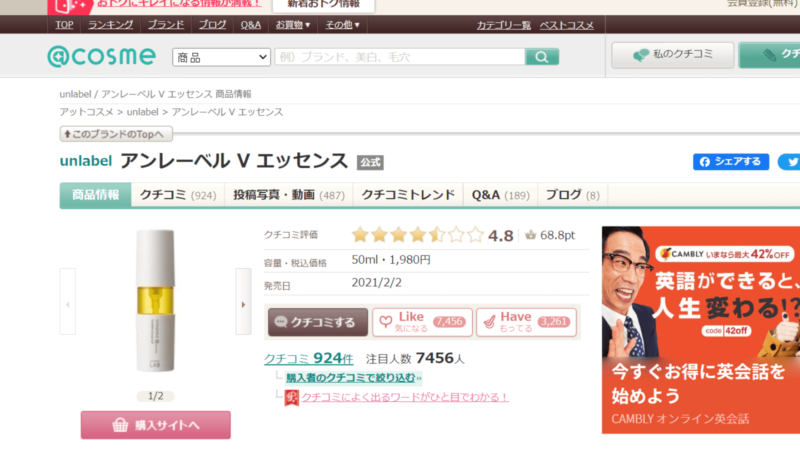Viewport: 800px width, 450px height.
Task: Click the crown icon beside 68.8pt
Action: tap(531, 235)
